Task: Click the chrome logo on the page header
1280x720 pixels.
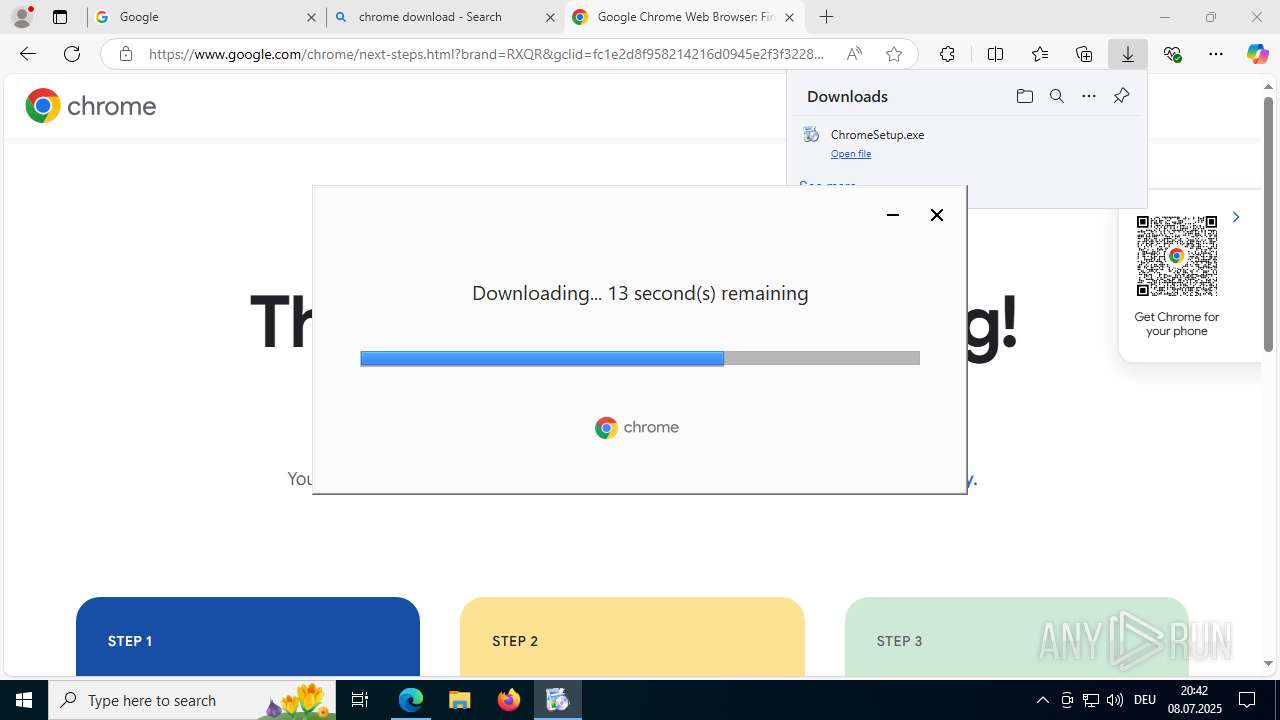Action: pyautogui.click(x=91, y=105)
